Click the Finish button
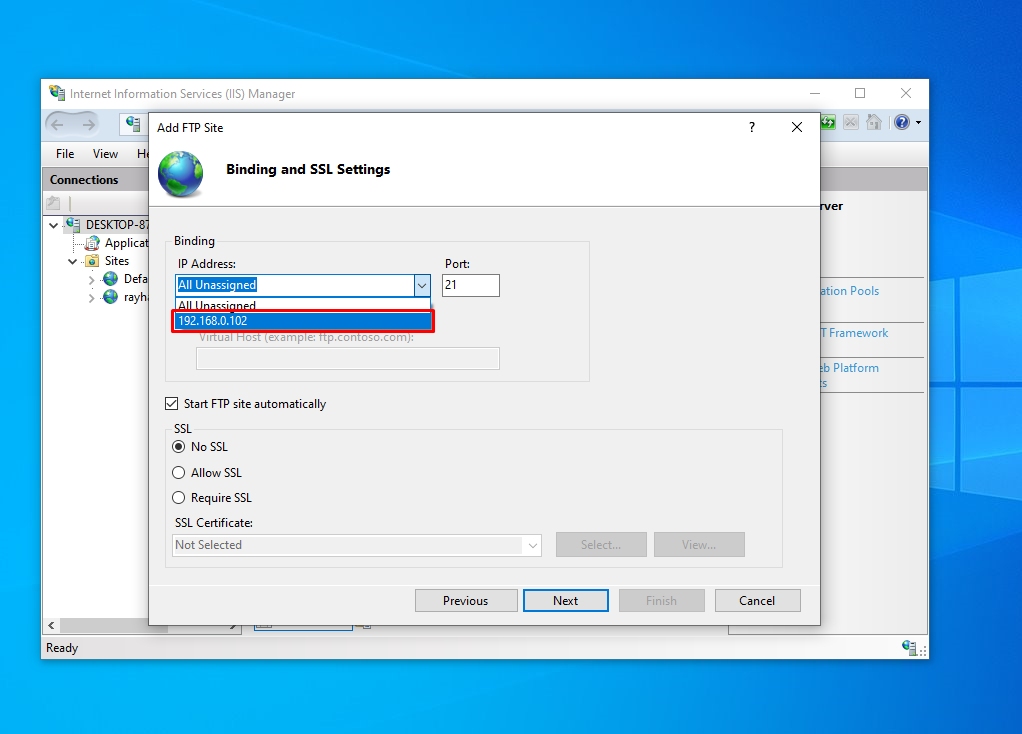Viewport: 1022px width, 734px height. point(662,600)
